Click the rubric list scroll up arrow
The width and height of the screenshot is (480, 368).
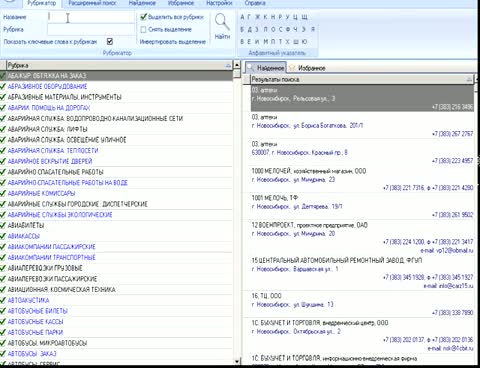tap(237, 65)
